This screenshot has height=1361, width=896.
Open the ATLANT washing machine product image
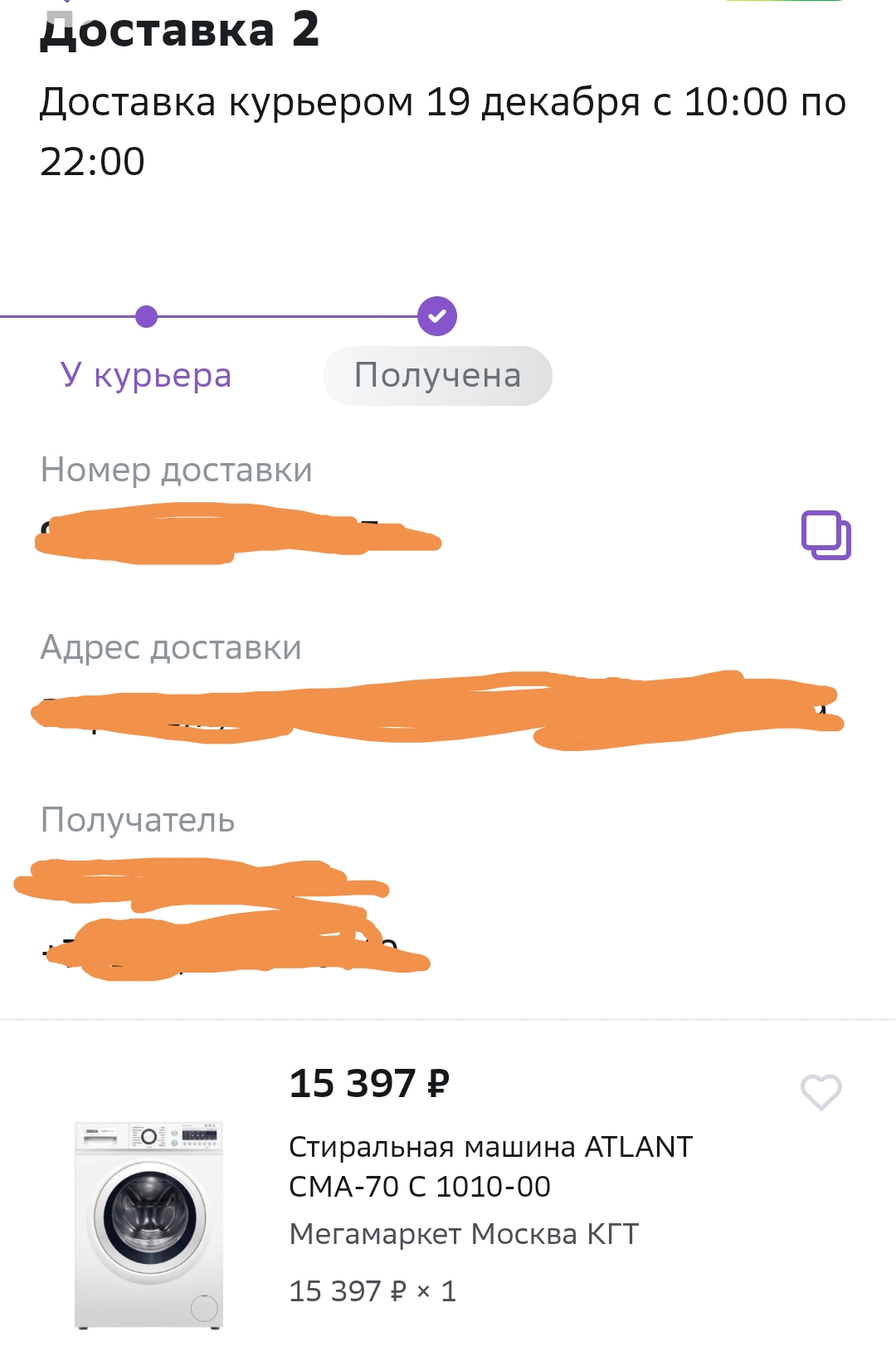pyautogui.click(x=149, y=1225)
